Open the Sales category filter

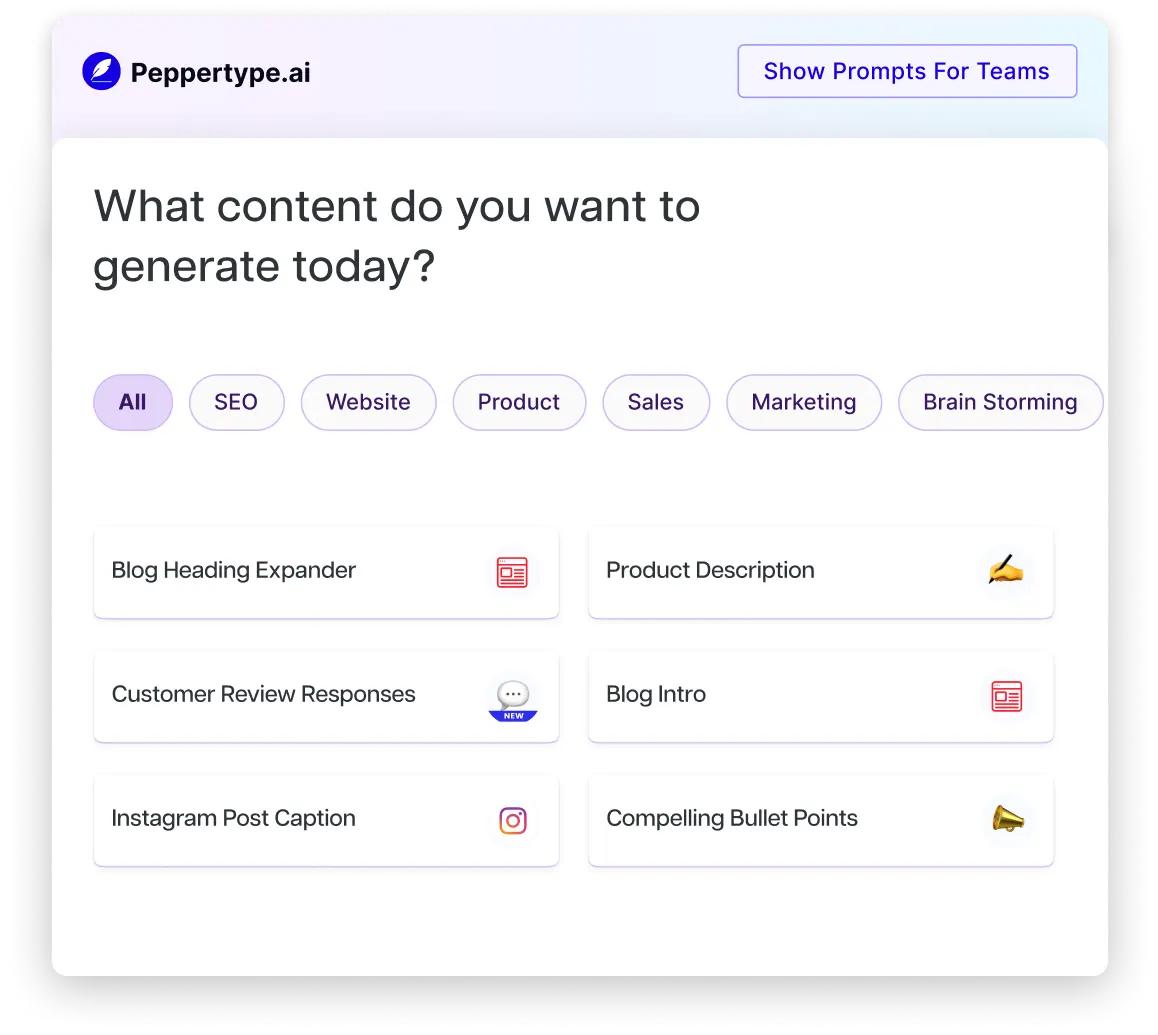click(x=655, y=402)
